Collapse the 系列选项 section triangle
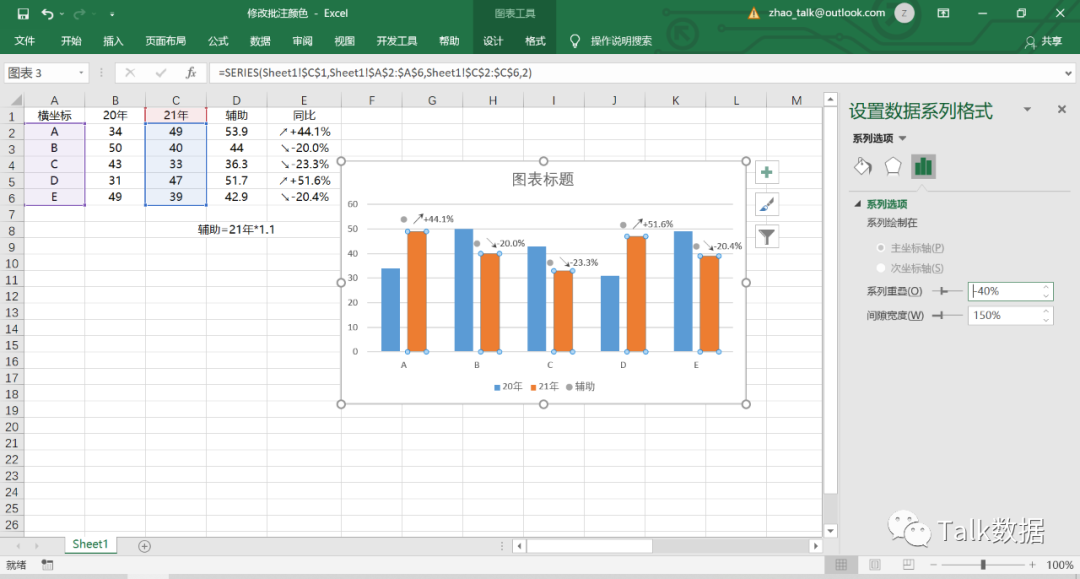Image resolution: width=1080 pixels, height=579 pixels. pyautogui.click(x=857, y=204)
